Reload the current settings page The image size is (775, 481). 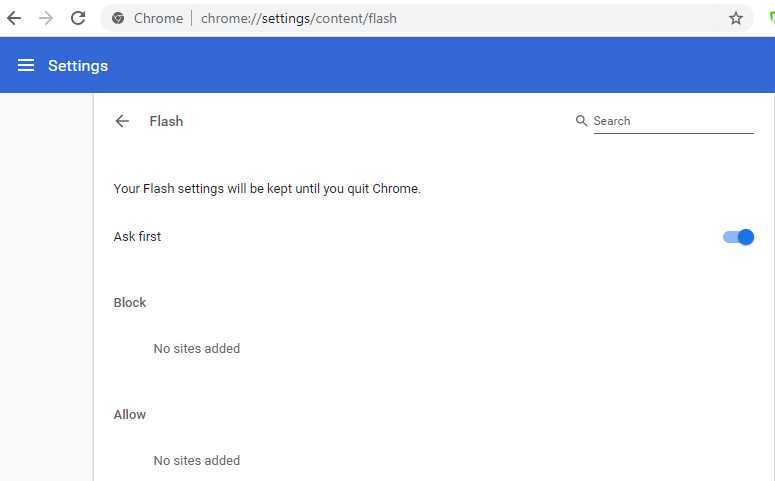(78, 18)
